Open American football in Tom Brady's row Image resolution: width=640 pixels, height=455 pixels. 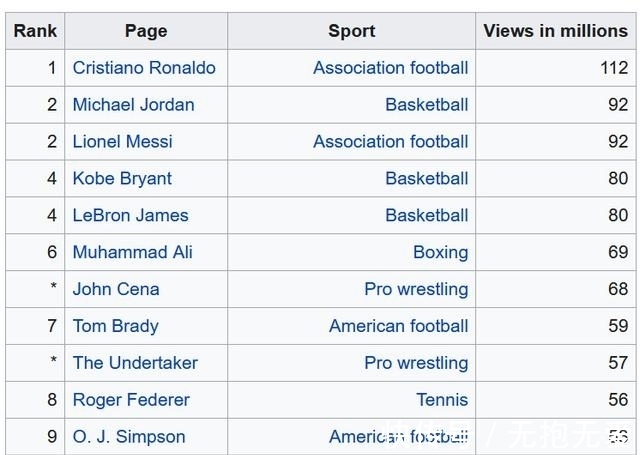tap(398, 327)
